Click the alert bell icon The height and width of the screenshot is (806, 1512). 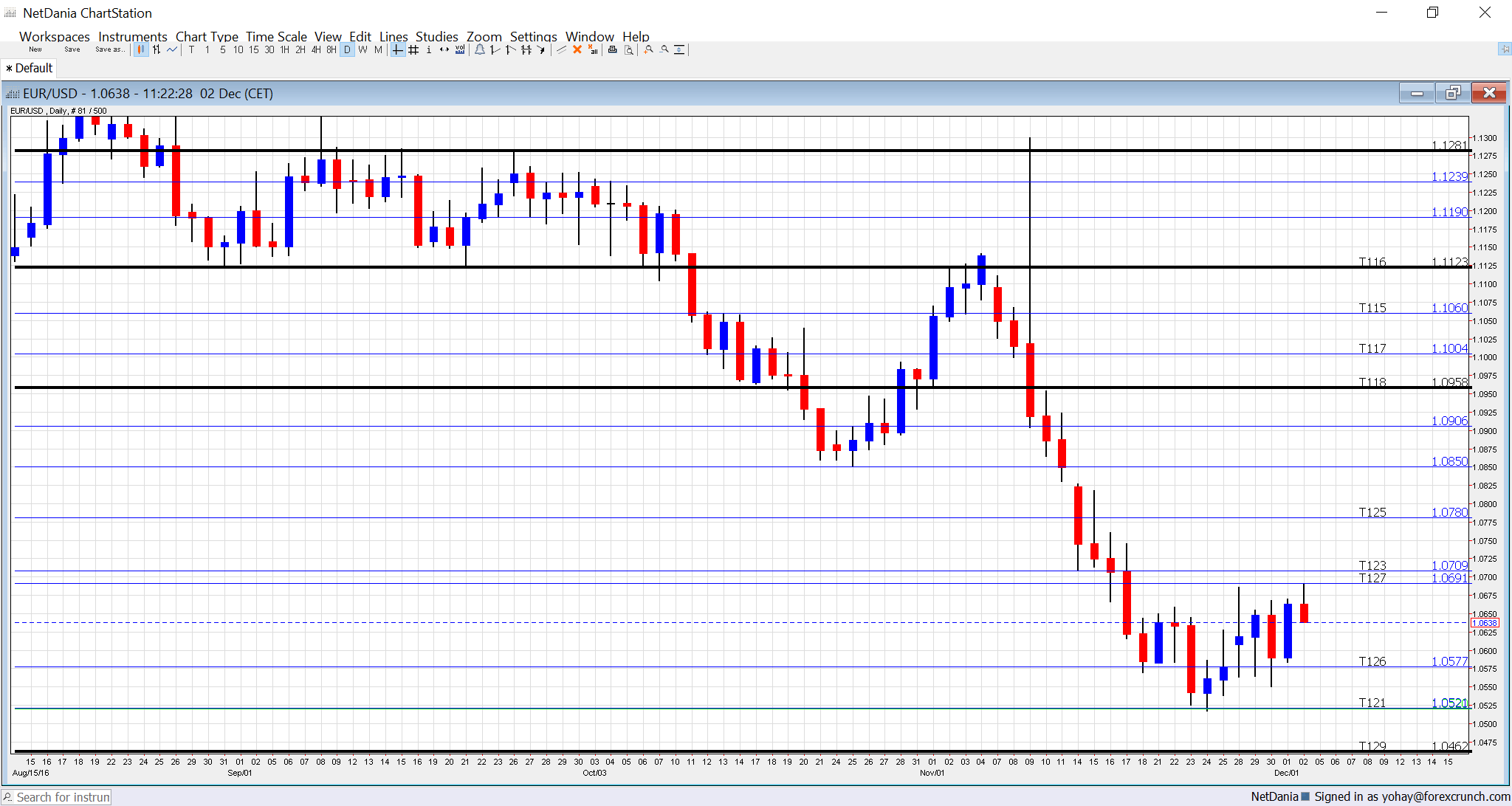(480, 49)
